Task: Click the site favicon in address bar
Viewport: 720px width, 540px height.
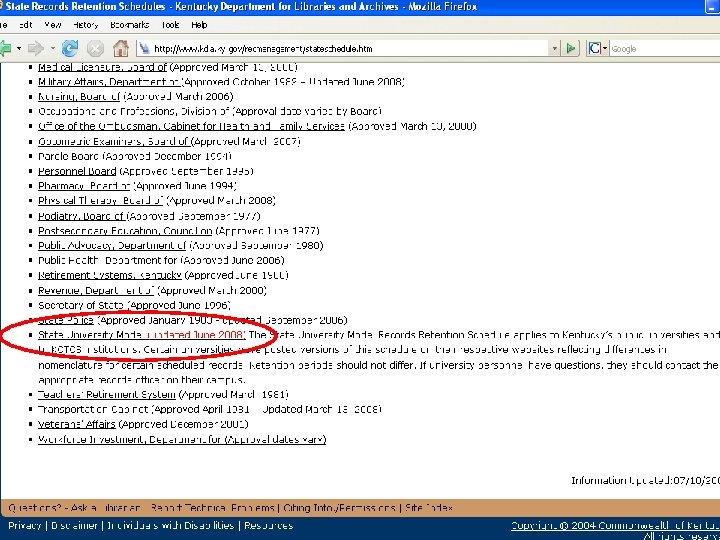Action: pos(145,48)
